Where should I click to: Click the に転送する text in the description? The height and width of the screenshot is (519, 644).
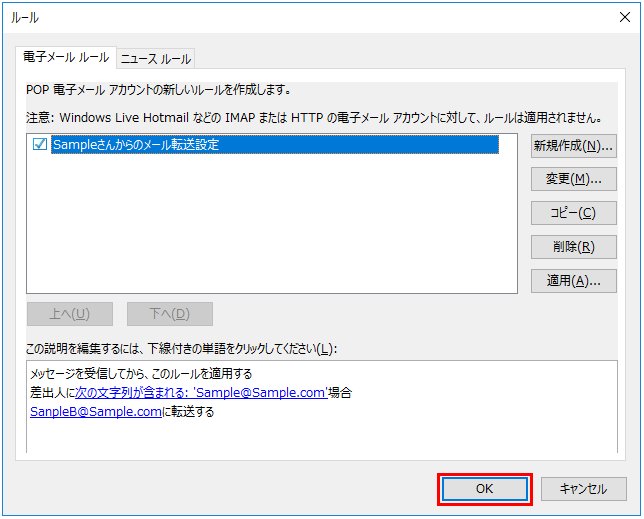188,411
